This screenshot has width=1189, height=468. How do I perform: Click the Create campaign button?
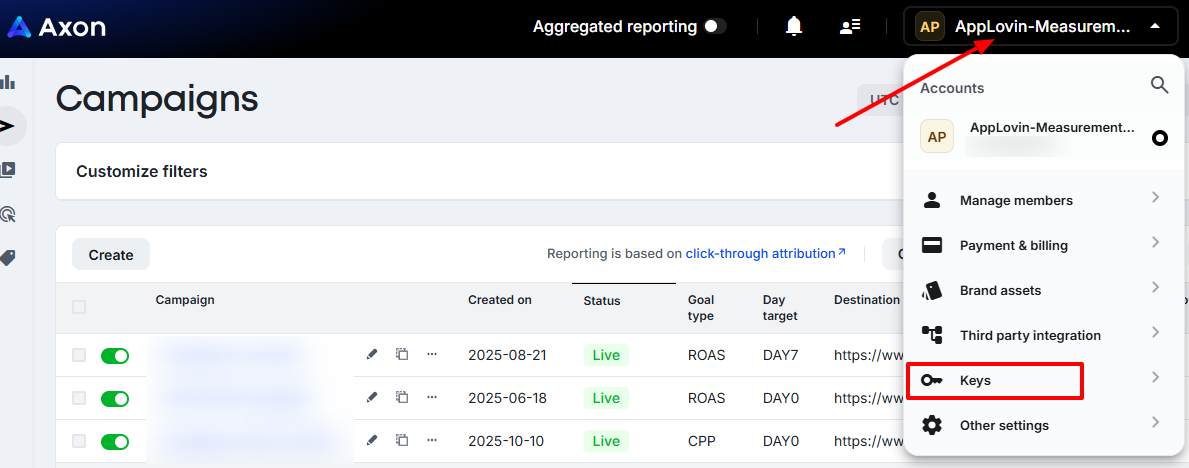[x=111, y=255]
